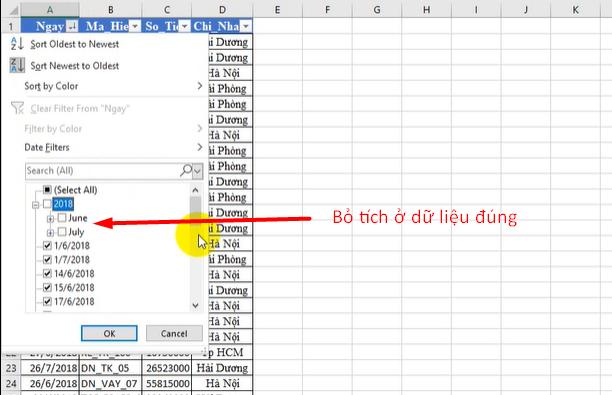Select column K header
The height and width of the screenshot is (395, 612).
coord(575,10)
